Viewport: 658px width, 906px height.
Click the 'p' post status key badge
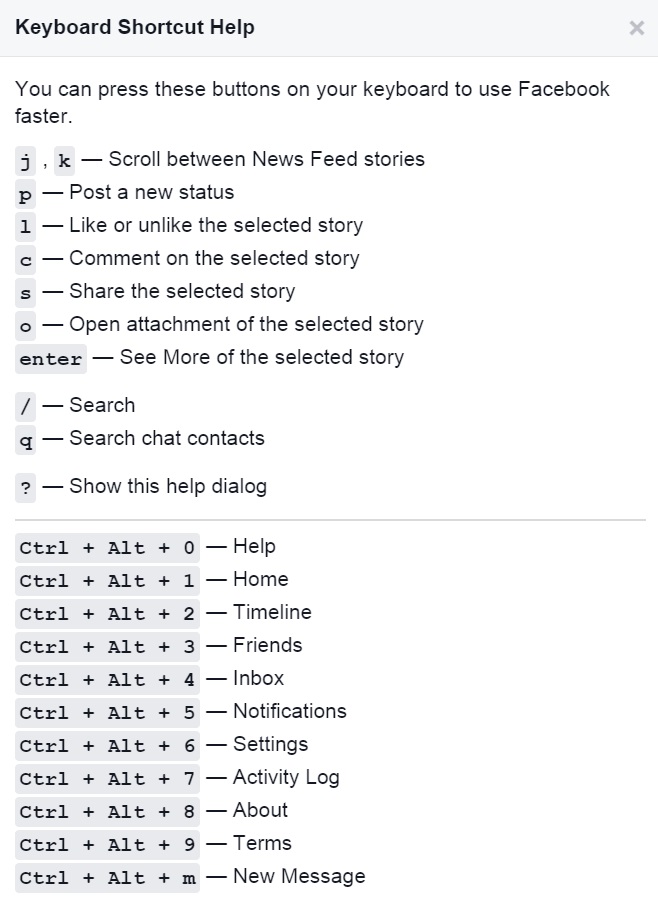[26, 193]
